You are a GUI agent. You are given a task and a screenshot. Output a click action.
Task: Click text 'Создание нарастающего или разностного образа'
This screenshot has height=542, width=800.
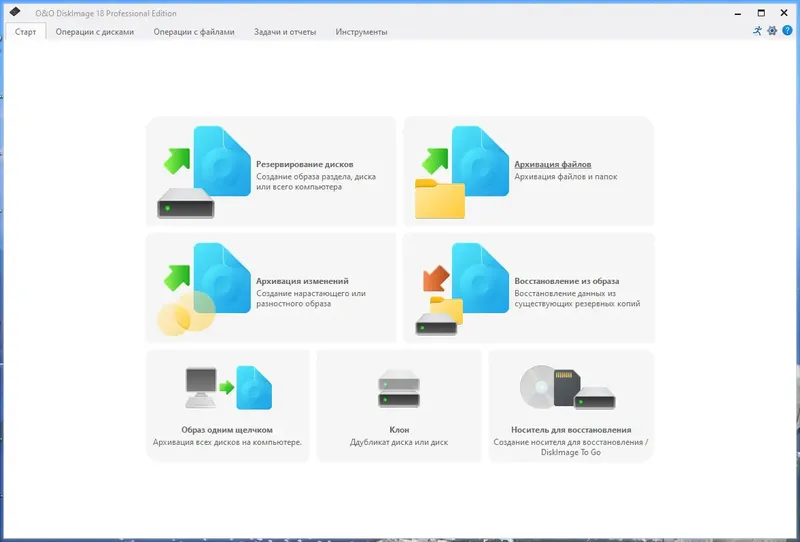[311, 299]
